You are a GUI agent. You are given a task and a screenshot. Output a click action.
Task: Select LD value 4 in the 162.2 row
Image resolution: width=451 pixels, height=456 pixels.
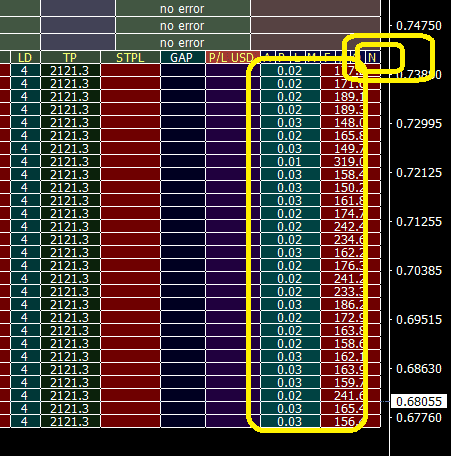coord(24,253)
